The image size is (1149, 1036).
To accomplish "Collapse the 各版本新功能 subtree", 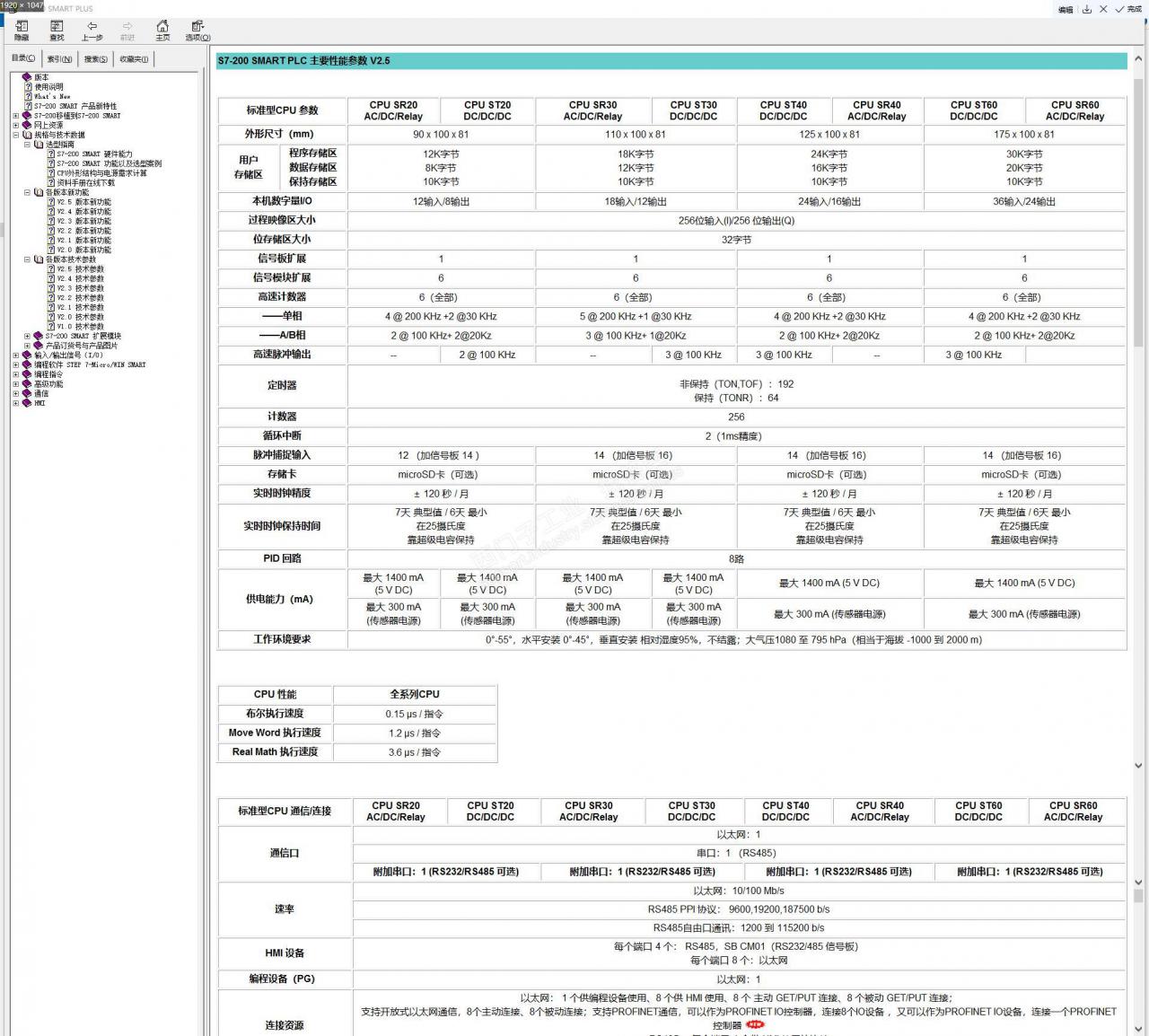I will coord(27,192).
